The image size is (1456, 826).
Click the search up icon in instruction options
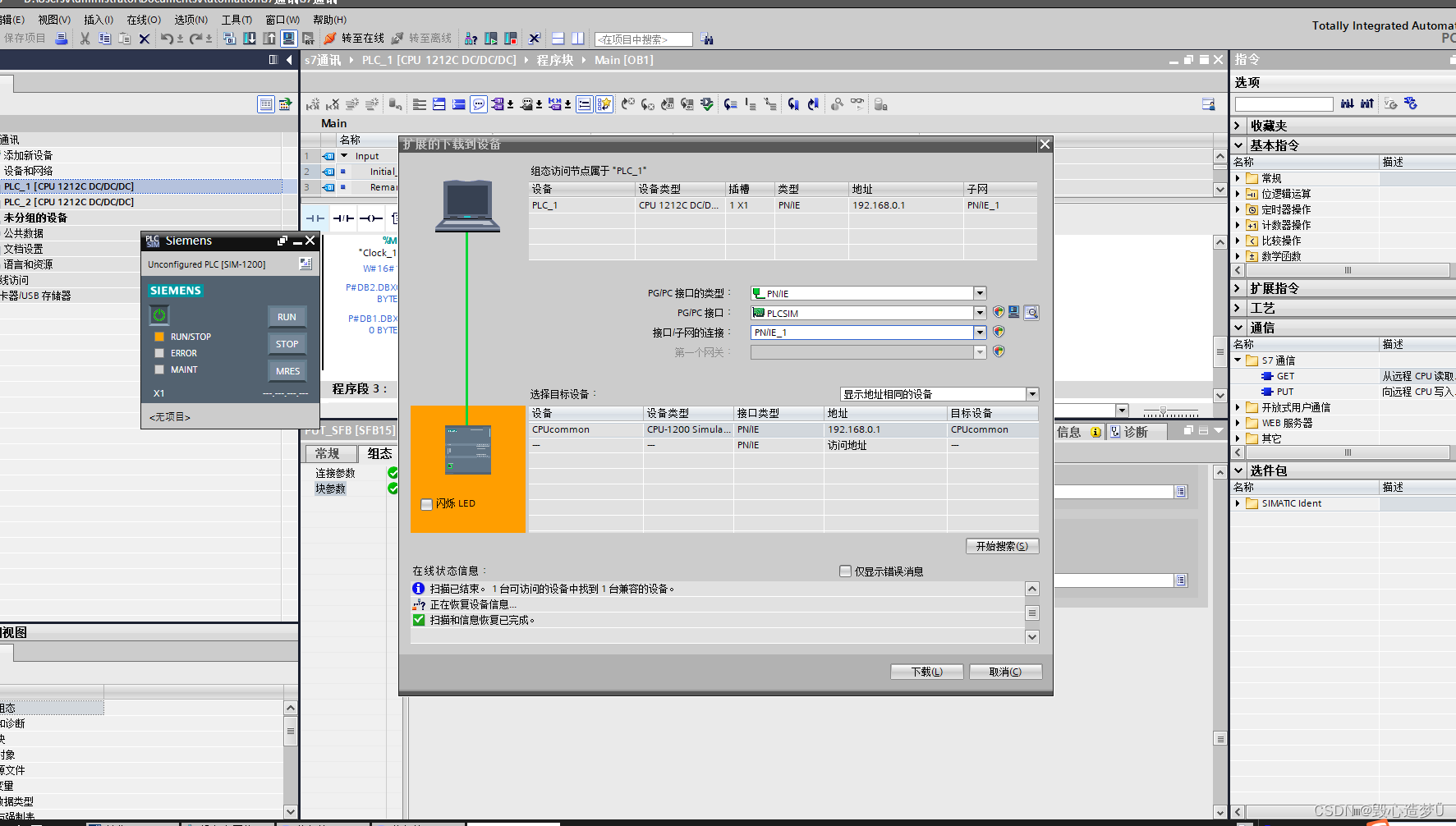pyautogui.click(x=1367, y=103)
